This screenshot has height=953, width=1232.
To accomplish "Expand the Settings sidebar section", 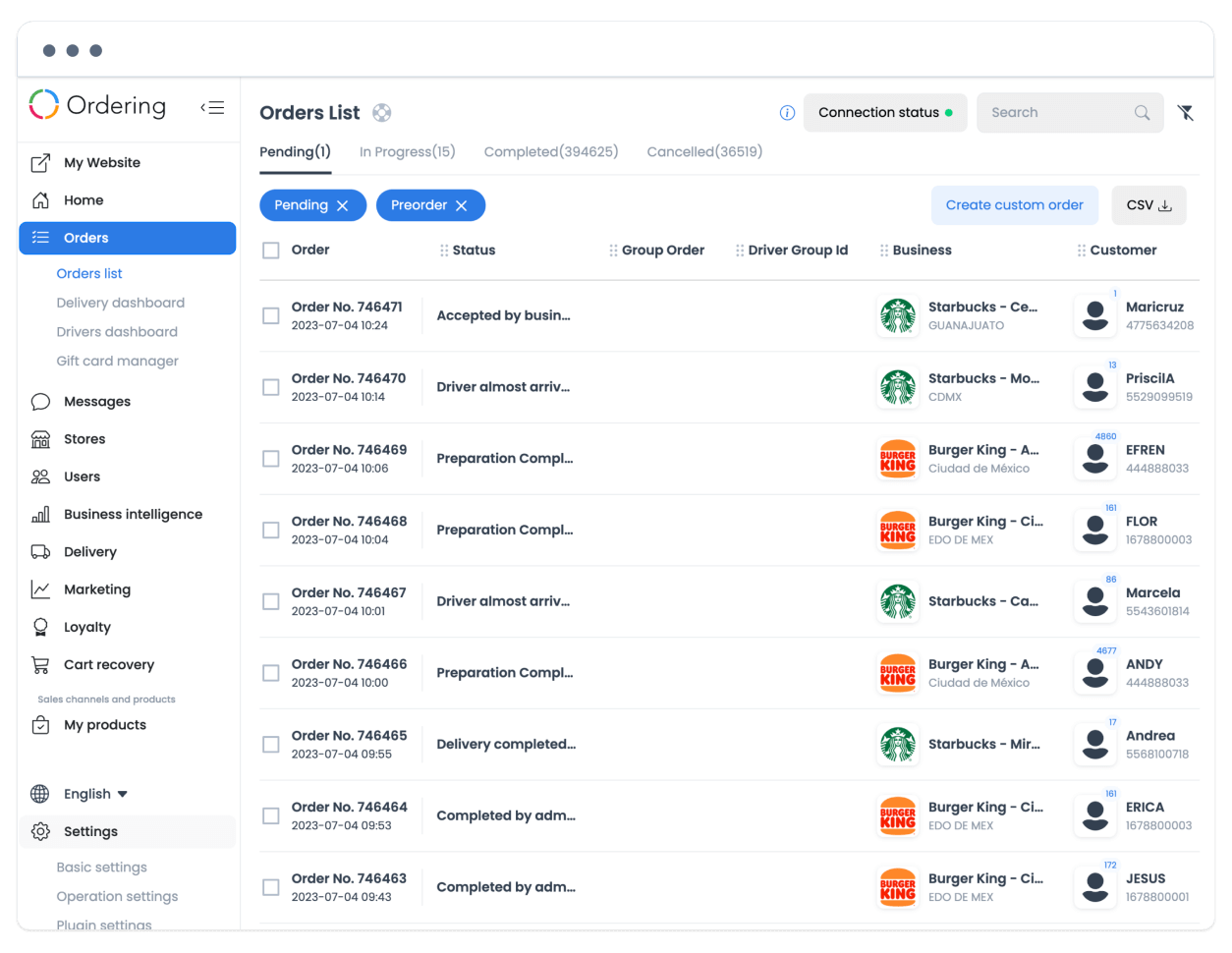I will pos(128,831).
